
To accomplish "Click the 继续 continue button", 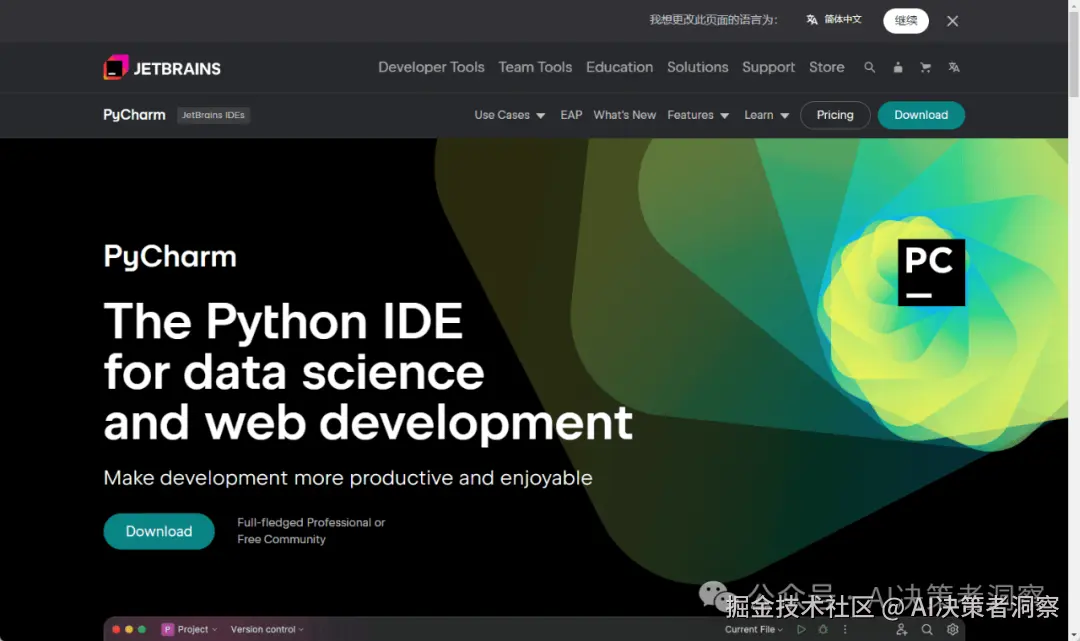I will click(x=906, y=21).
